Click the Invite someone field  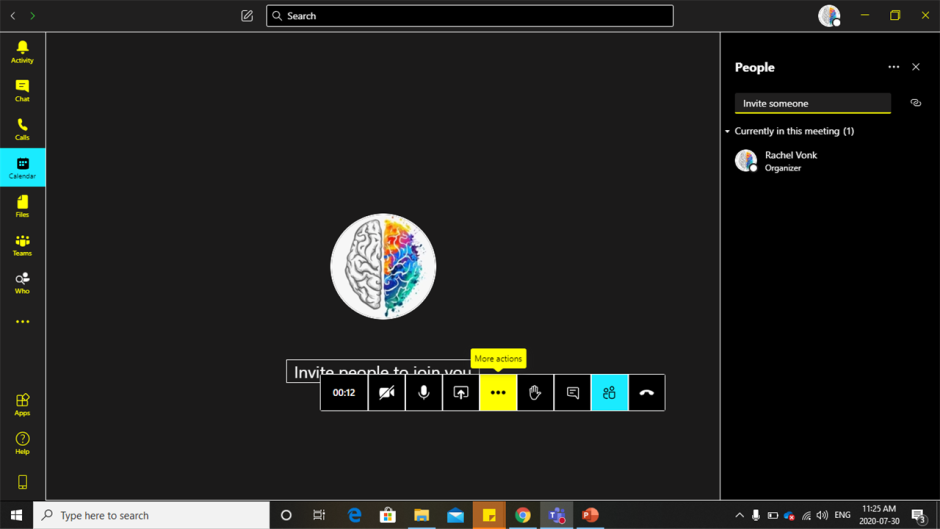pos(812,103)
